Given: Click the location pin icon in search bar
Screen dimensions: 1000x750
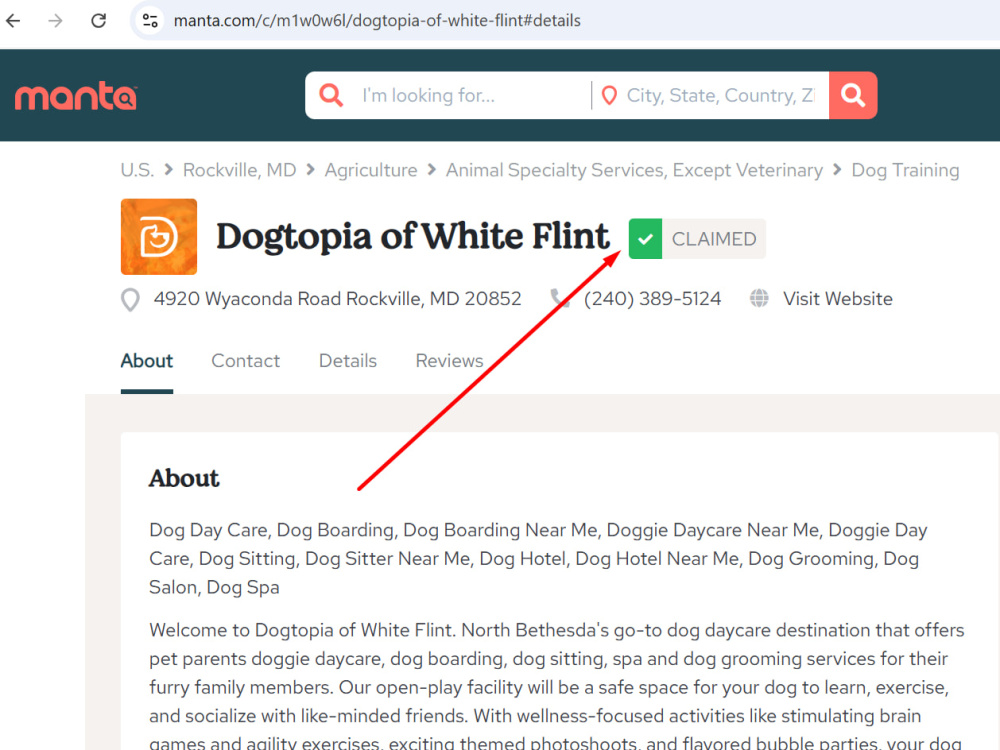Looking at the screenshot, I should pyautogui.click(x=609, y=96).
